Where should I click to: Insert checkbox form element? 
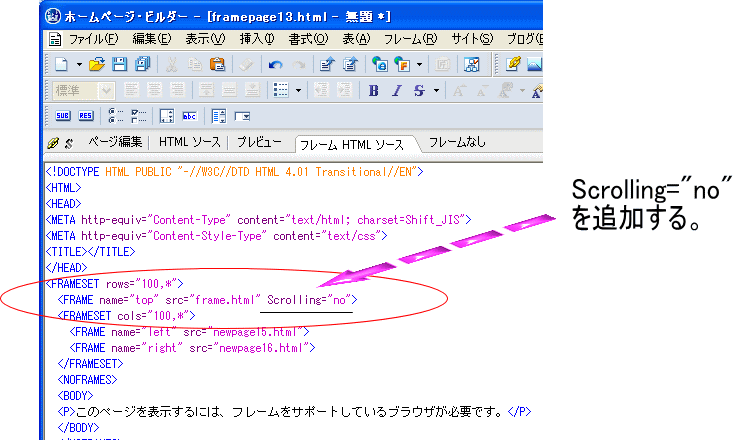click(139, 115)
